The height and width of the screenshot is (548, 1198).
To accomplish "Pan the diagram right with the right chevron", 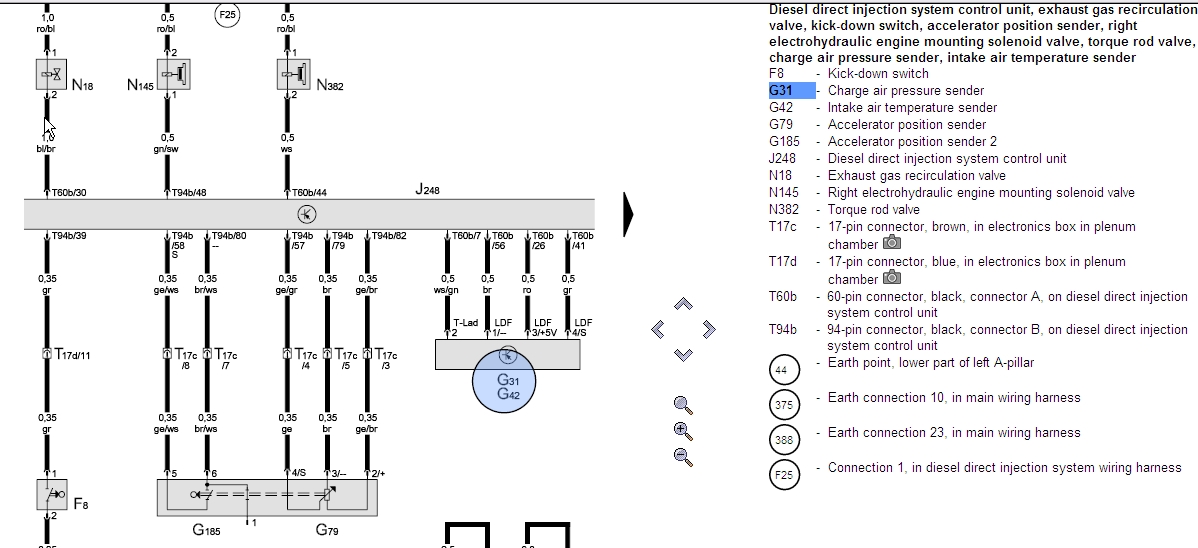I will (x=709, y=329).
